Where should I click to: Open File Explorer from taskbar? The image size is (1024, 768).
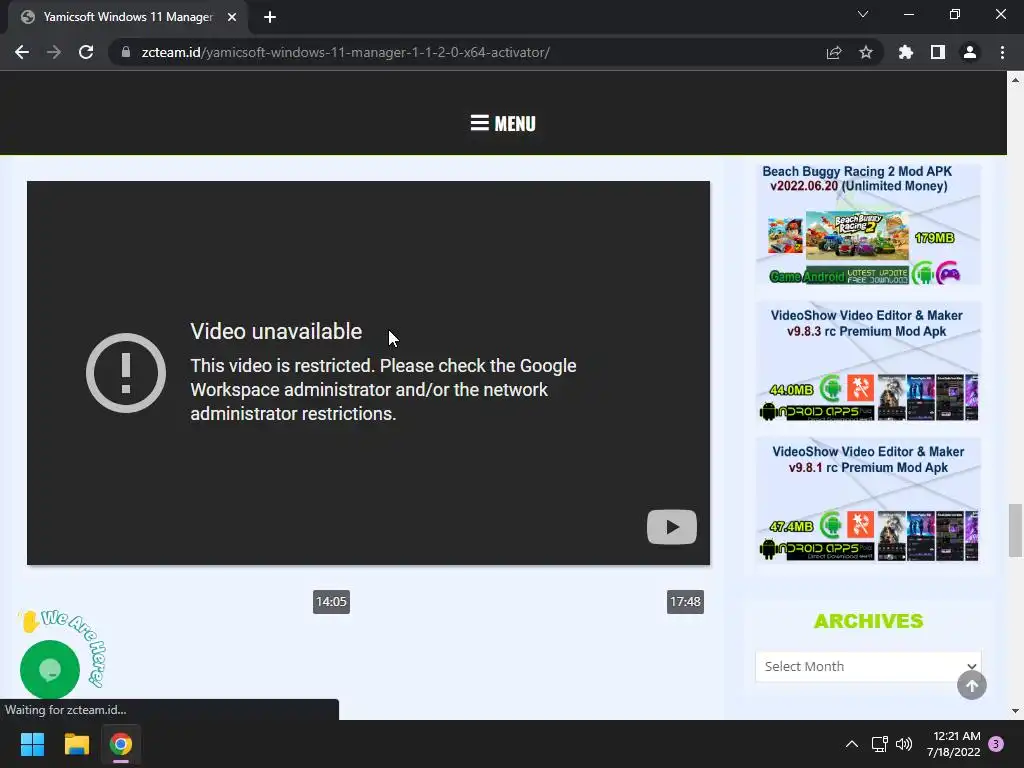(76, 744)
